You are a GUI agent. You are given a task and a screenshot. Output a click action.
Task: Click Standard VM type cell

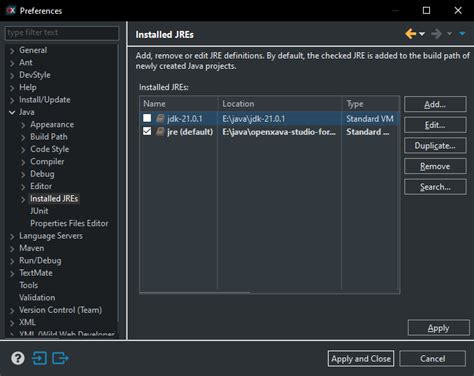pyautogui.click(x=370, y=119)
